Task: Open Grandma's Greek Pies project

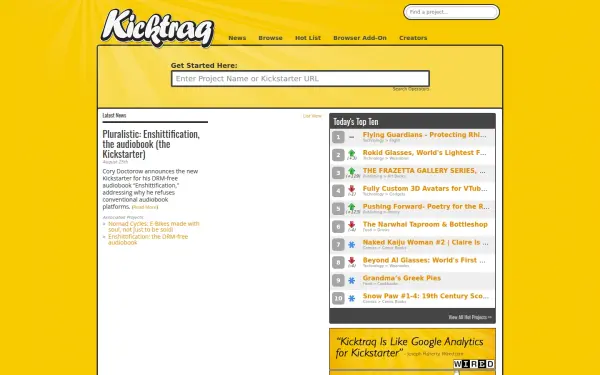Action: [402, 278]
